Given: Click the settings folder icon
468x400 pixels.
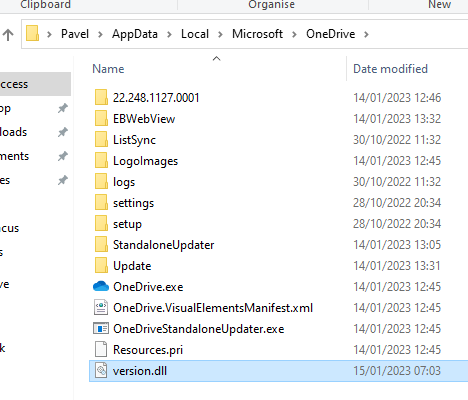Looking at the screenshot, I should pos(101,202).
